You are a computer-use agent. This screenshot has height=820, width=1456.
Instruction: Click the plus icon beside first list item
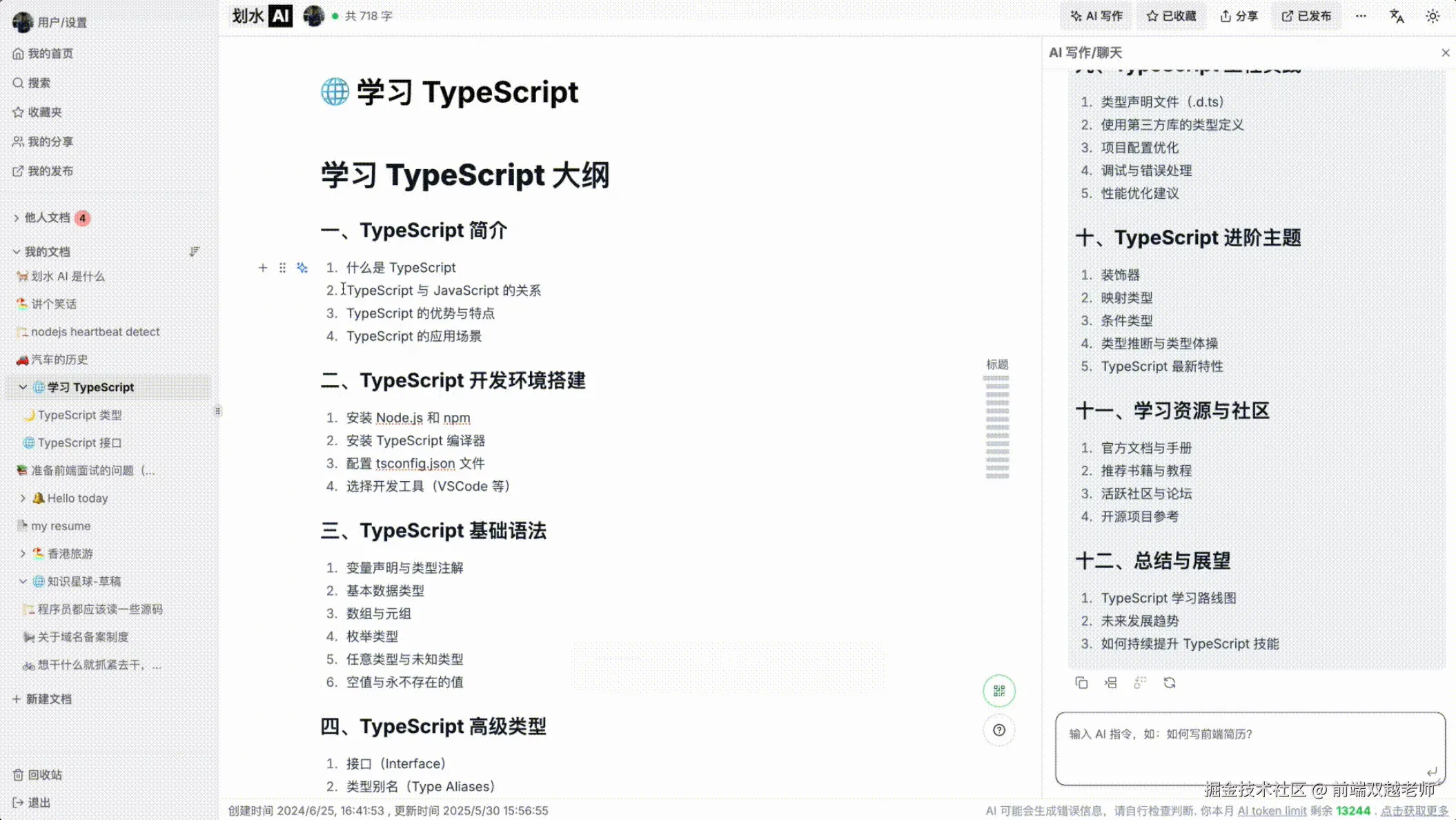263,268
